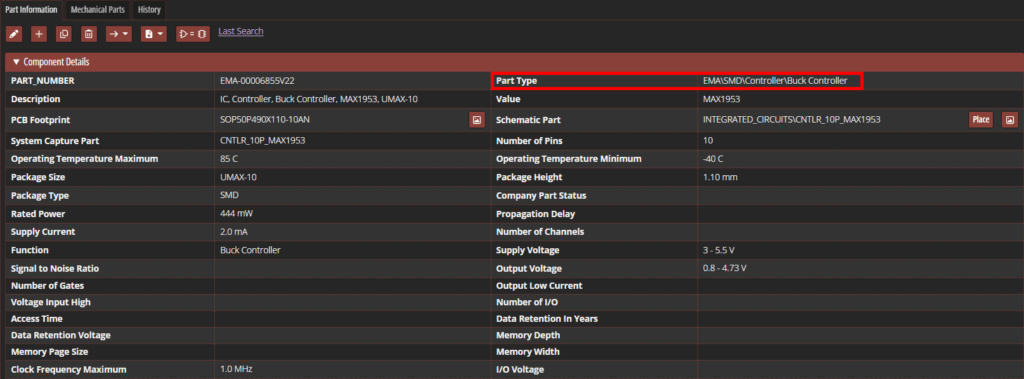Click the Output Low Current label
The image size is (1024, 379).
pos(539,286)
